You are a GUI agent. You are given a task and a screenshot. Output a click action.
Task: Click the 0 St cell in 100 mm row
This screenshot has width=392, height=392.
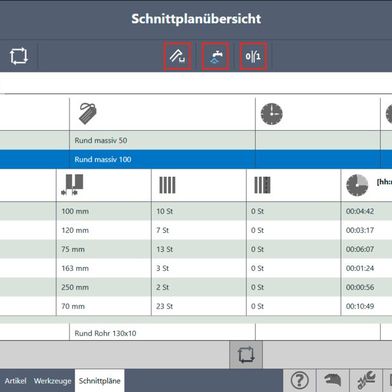294,211
